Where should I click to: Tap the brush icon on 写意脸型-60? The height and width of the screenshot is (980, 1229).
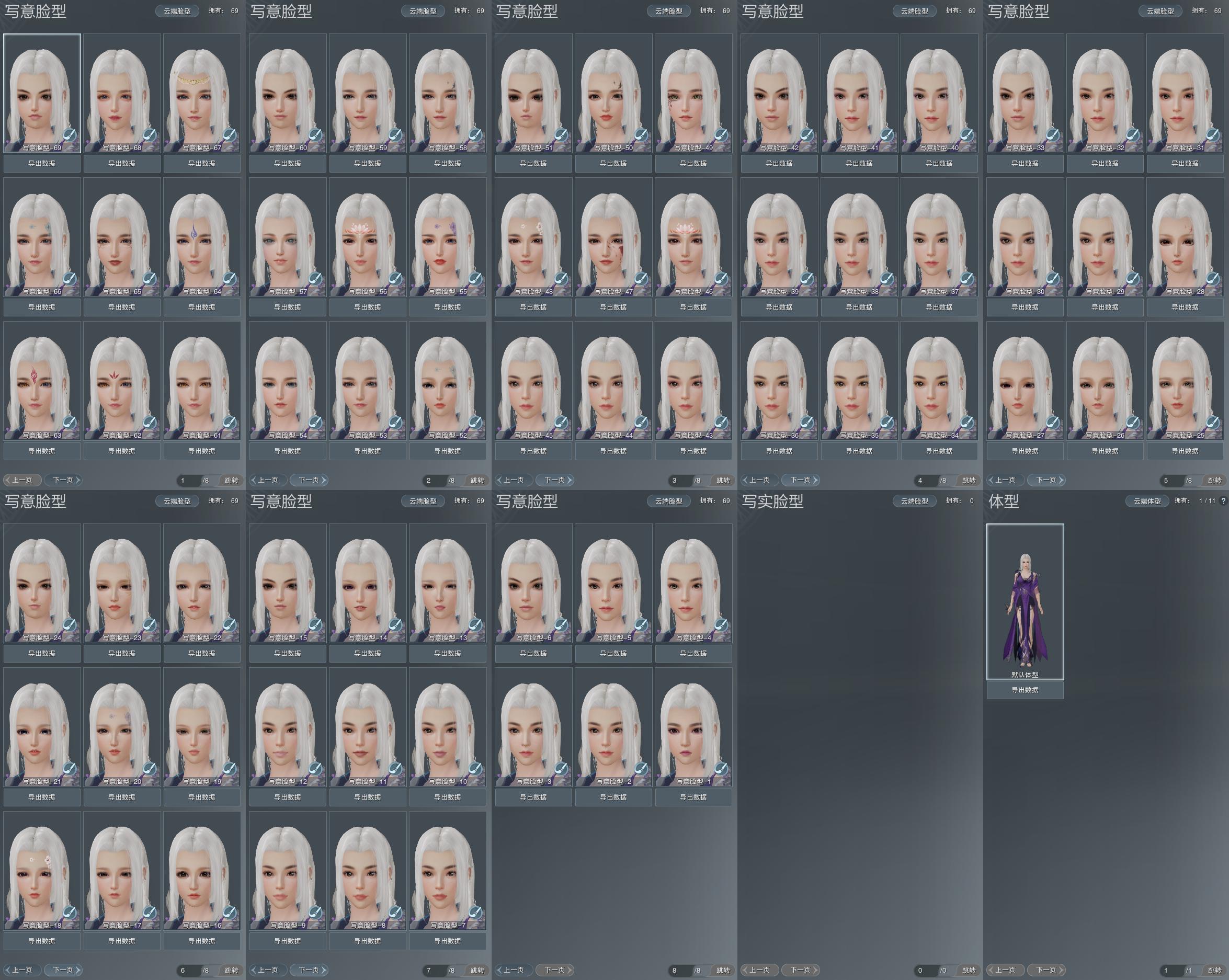pyautogui.click(x=315, y=135)
